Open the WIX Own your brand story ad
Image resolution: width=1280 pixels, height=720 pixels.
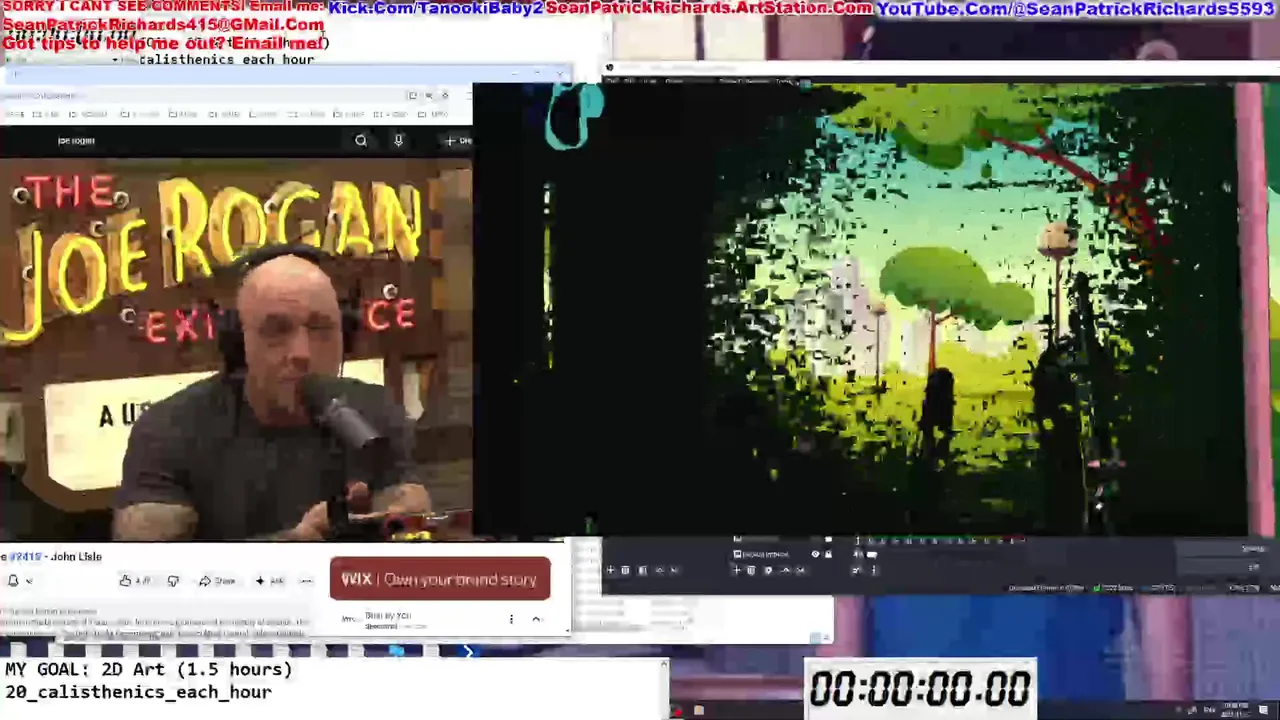(x=440, y=579)
